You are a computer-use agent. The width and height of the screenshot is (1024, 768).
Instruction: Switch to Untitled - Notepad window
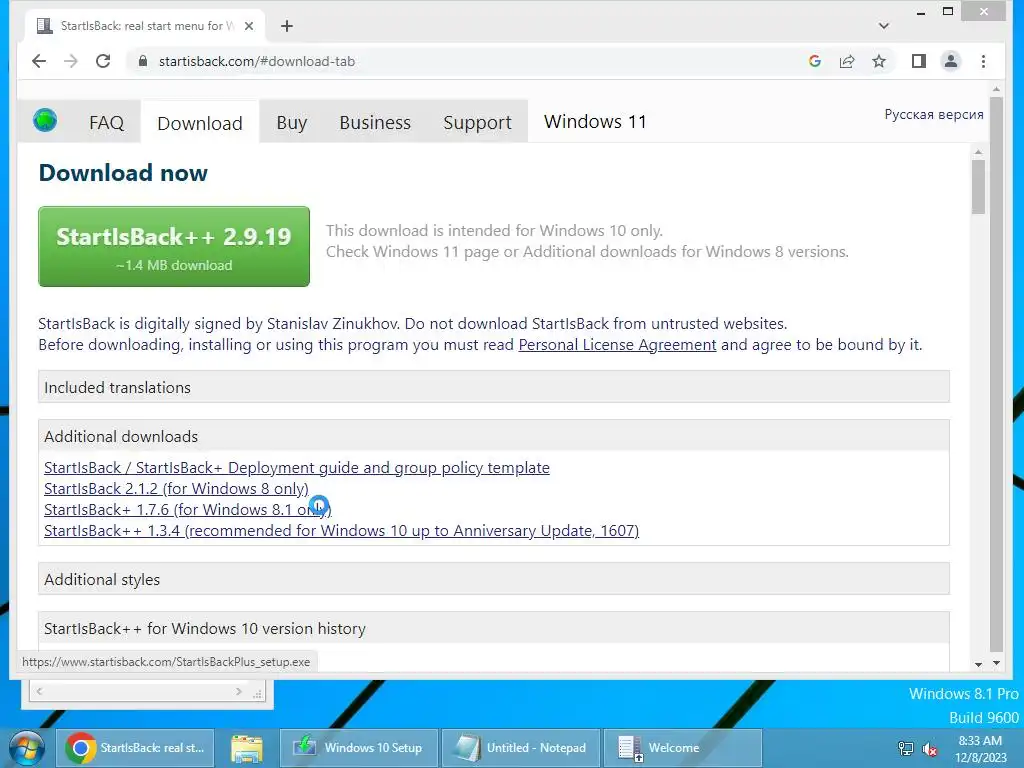[x=520, y=748]
